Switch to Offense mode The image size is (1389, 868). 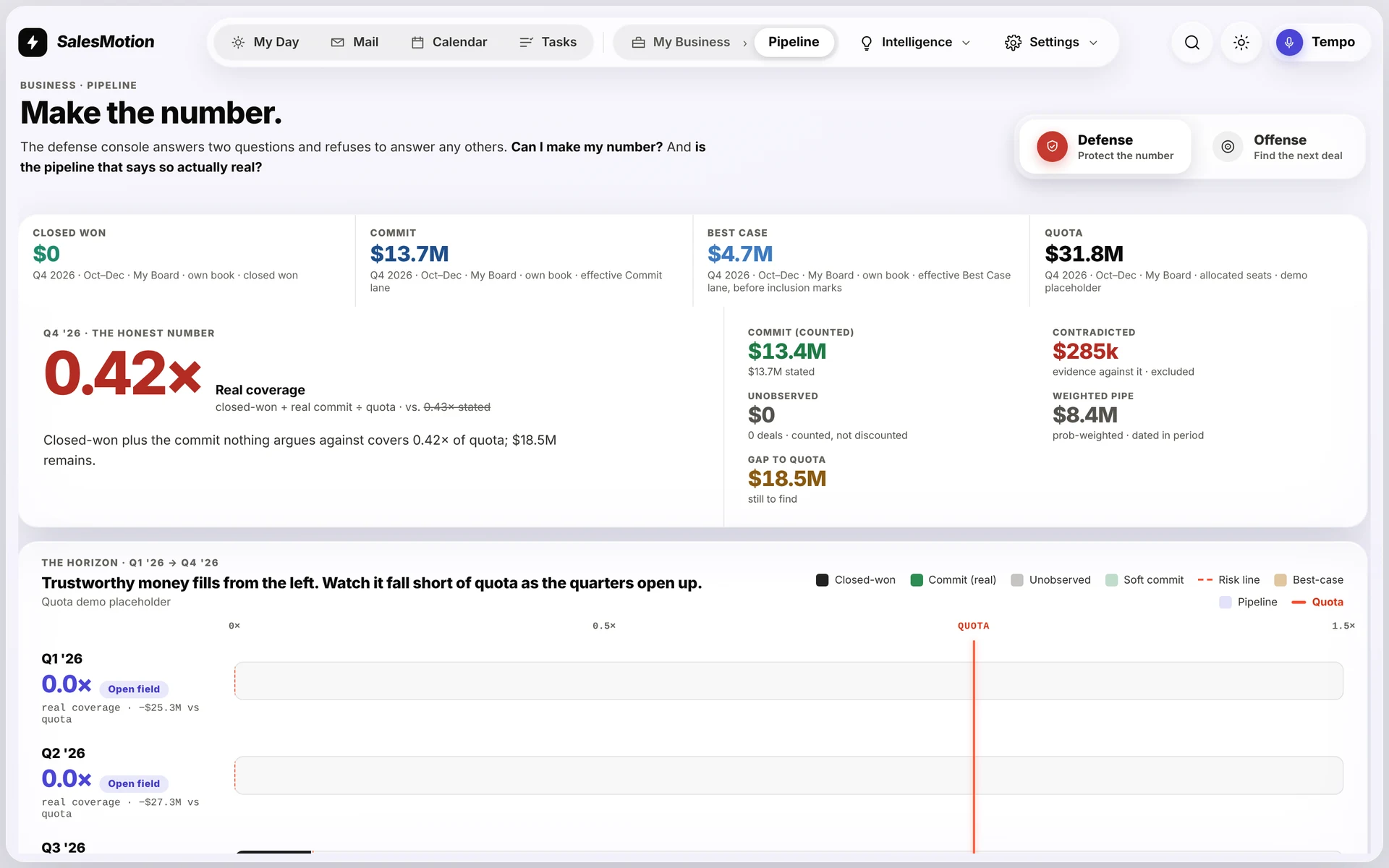(x=1278, y=147)
